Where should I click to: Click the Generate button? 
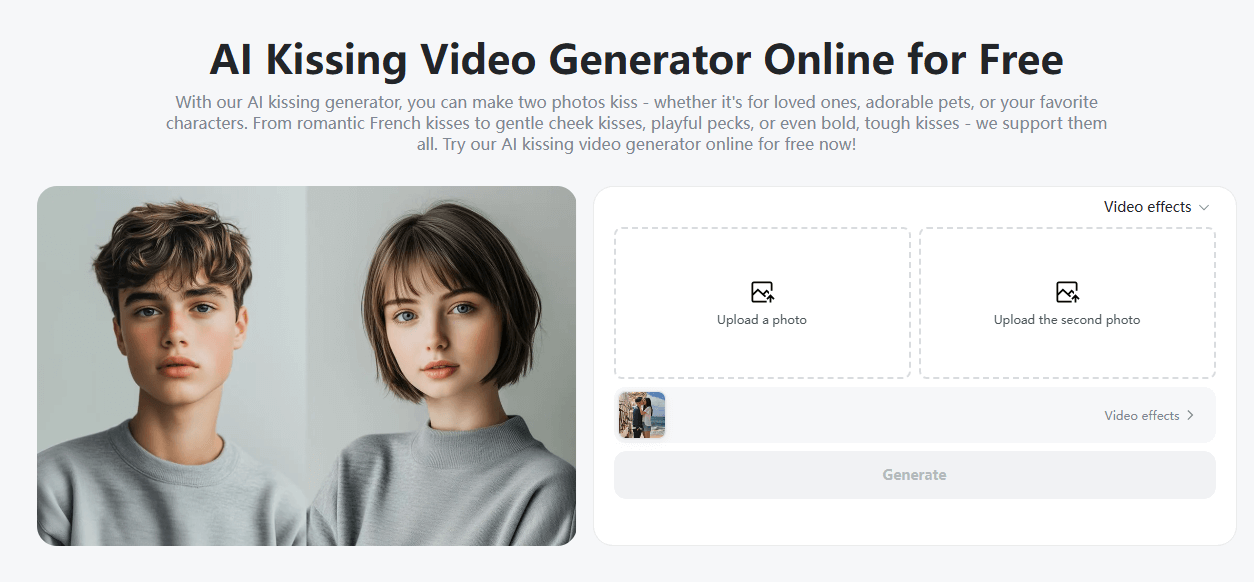[x=913, y=474]
